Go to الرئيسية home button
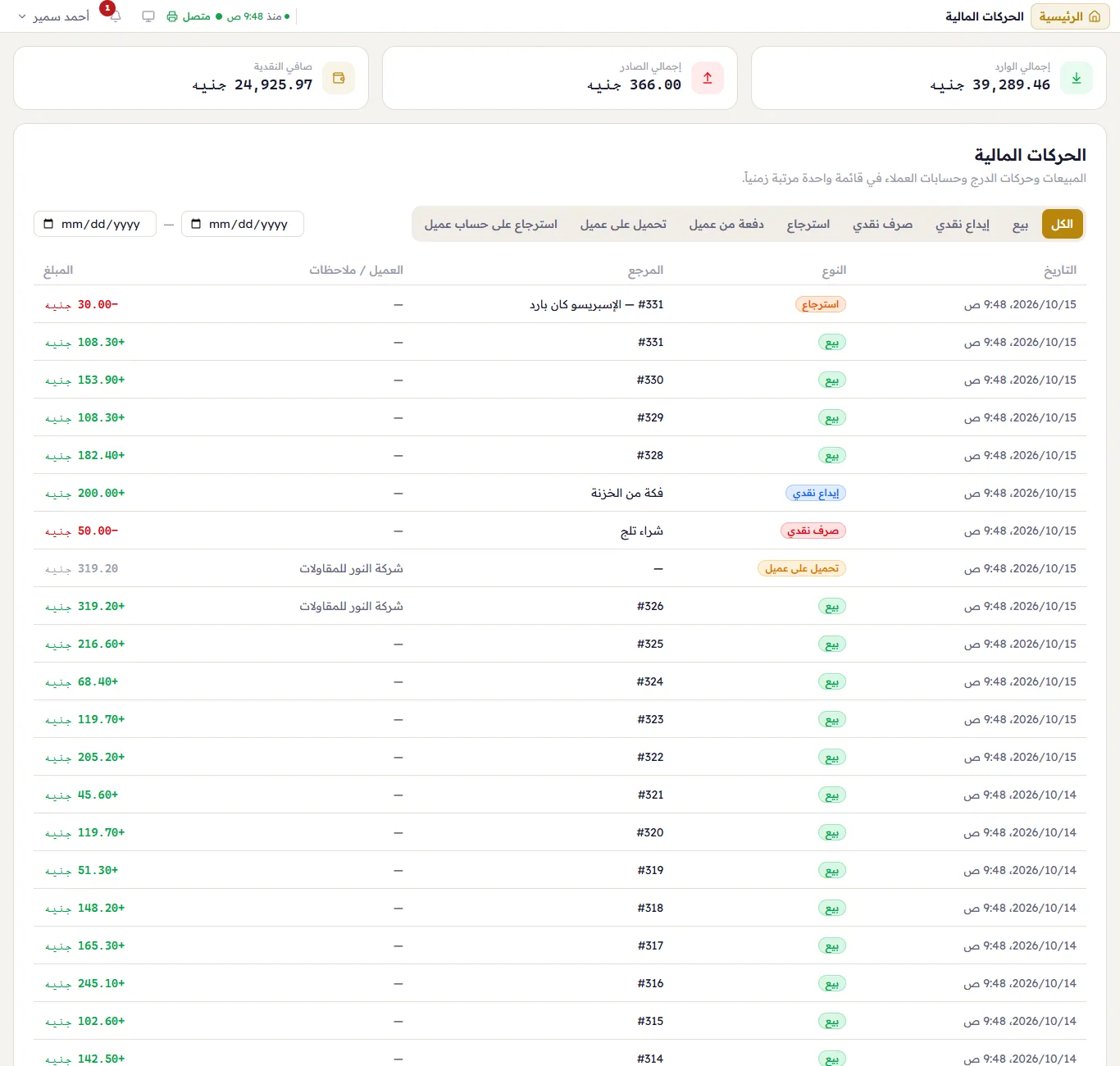 click(x=1070, y=16)
